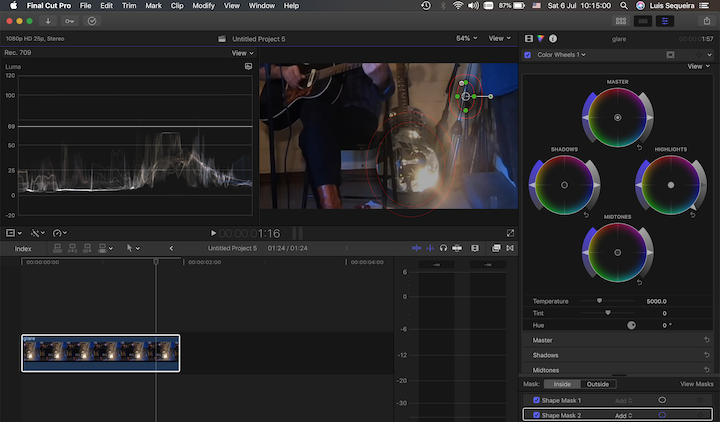Toggle the inspector sliders icon

tap(663, 20)
